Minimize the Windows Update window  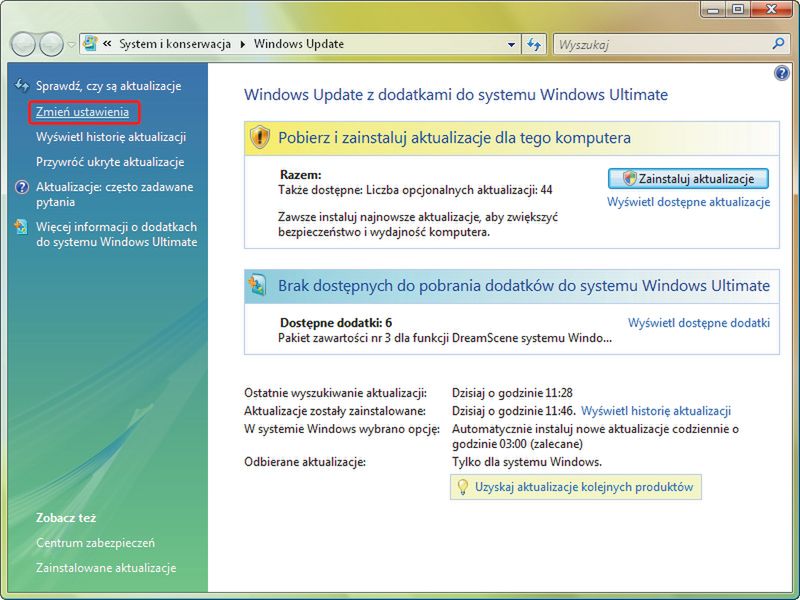(713, 10)
